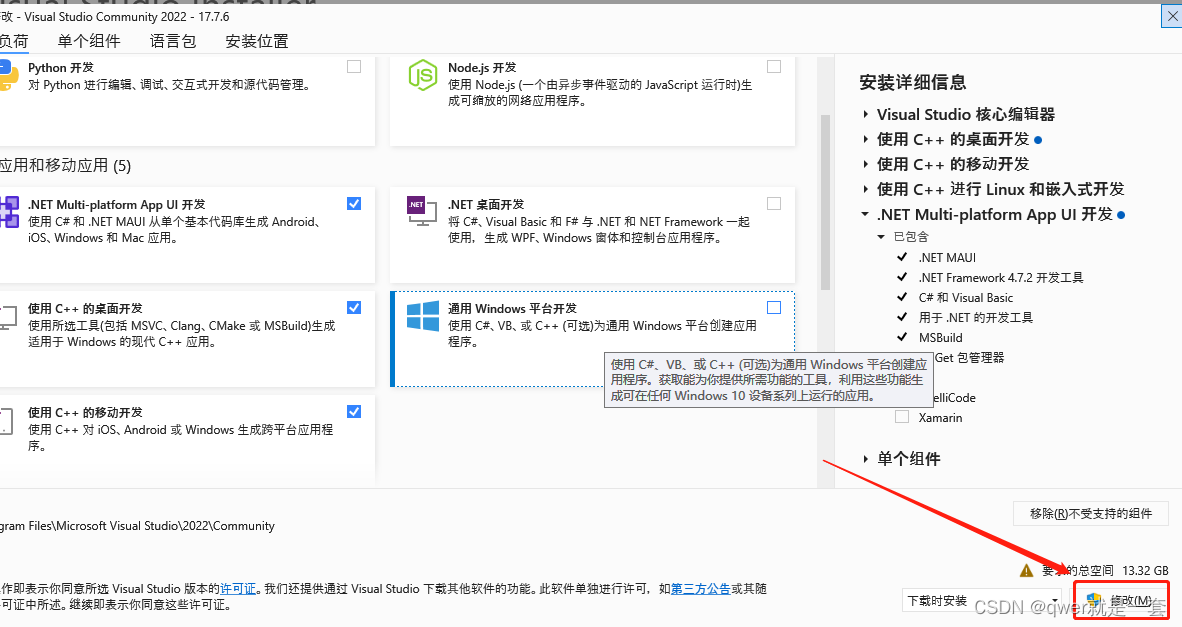Click the Python snake logo icon
This screenshot has height=627, width=1182.
pyautogui.click(x=8, y=75)
